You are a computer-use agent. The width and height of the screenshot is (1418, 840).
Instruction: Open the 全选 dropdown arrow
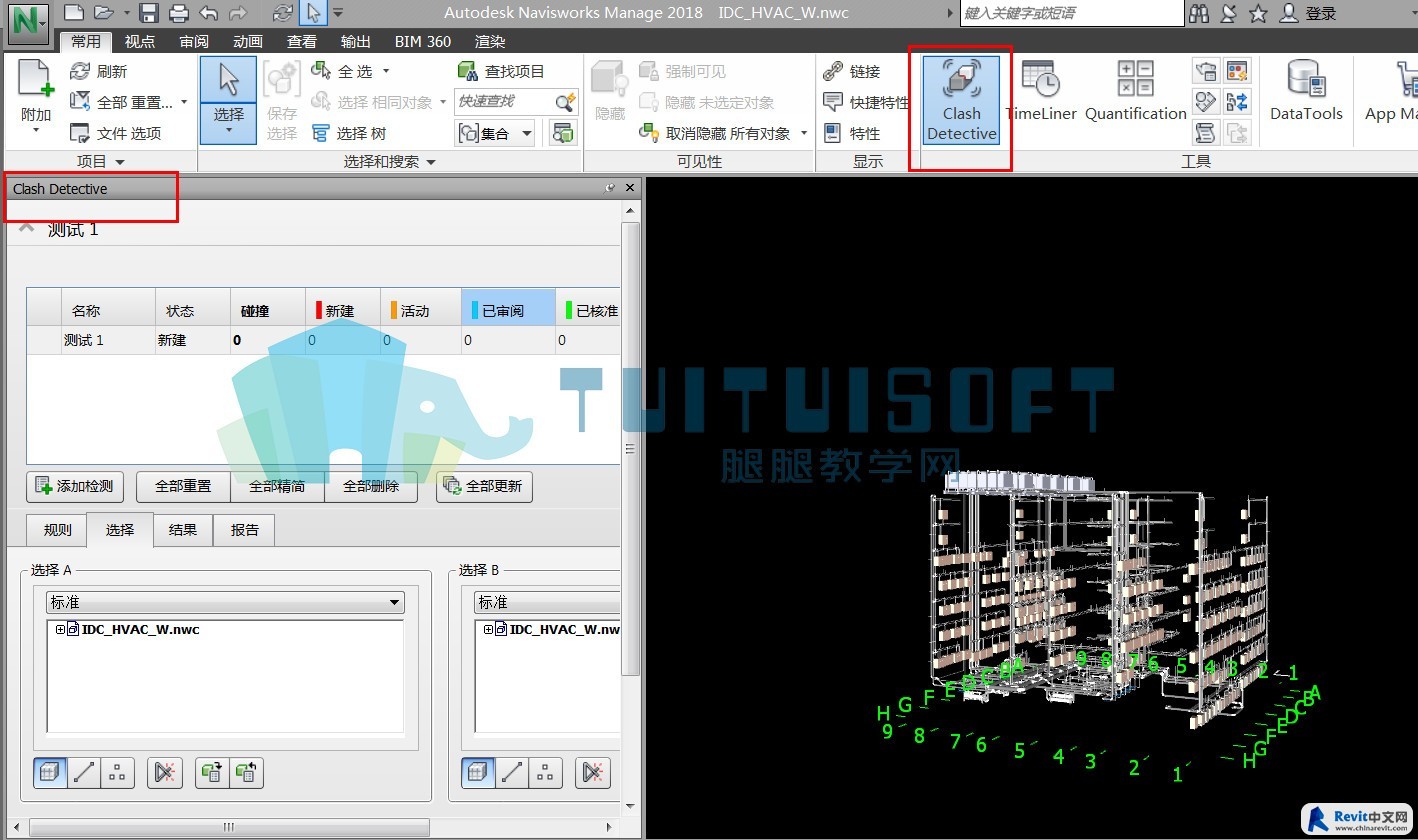(386, 71)
